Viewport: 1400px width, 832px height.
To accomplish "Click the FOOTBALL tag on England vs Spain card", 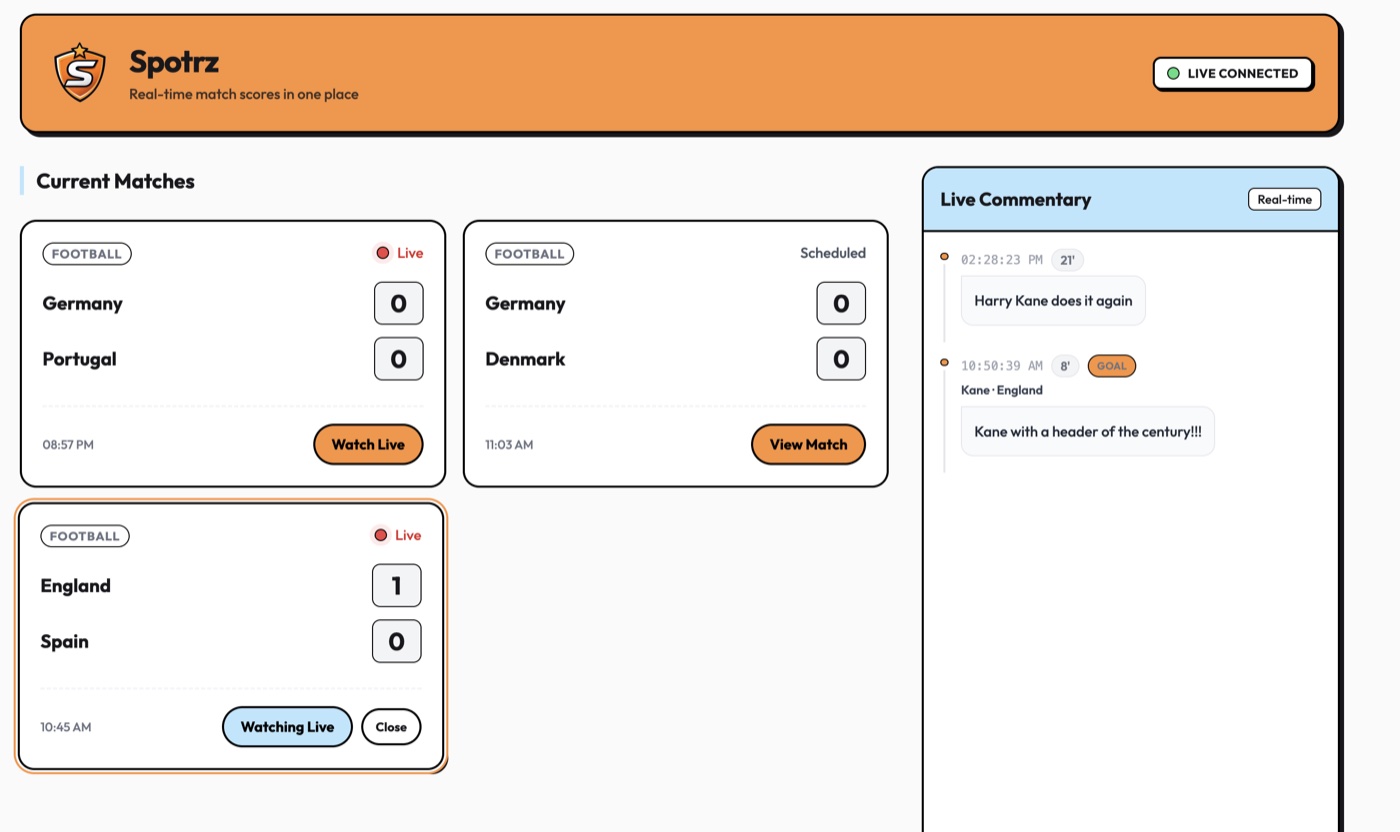I will tap(85, 536).
